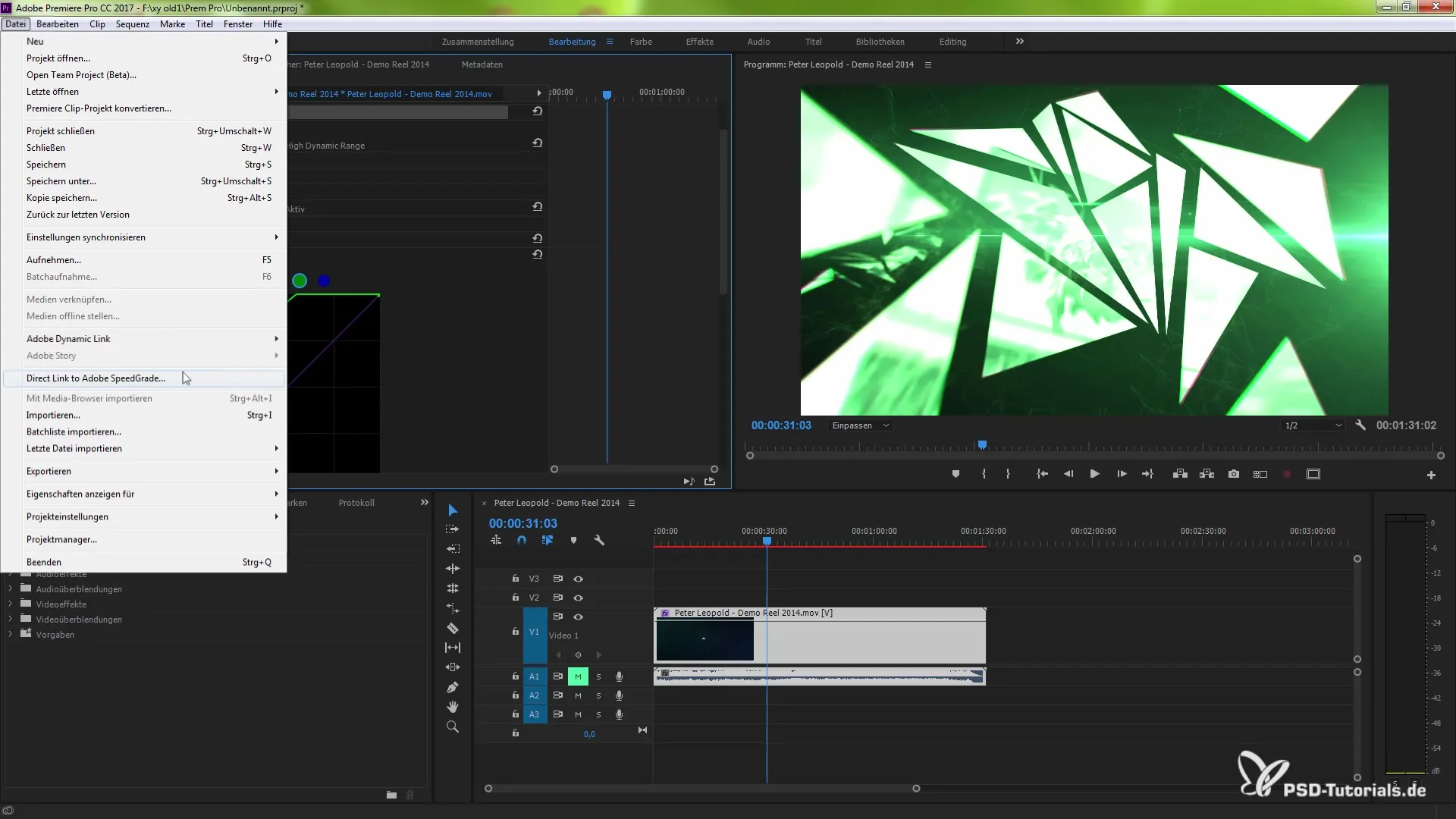
Task: Select the Razor tool
Action: tap(453, 628)
